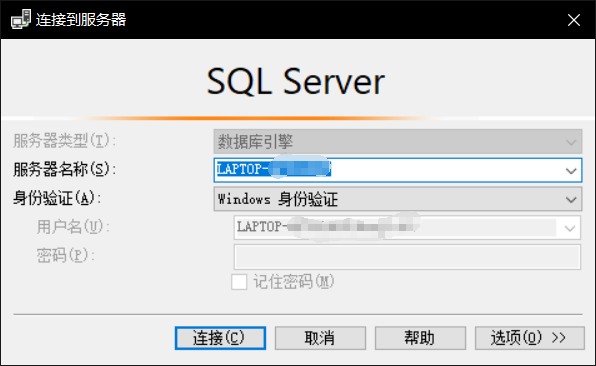
Task: Click the 连接到服务器 window title
Action: [81, 20]
